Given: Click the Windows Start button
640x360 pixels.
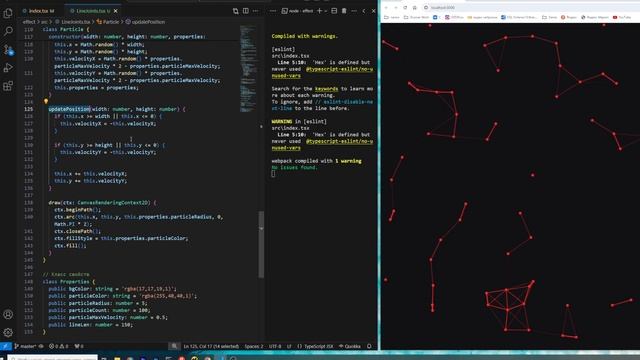Looking at the screenshot, I should tap(3, 358).
